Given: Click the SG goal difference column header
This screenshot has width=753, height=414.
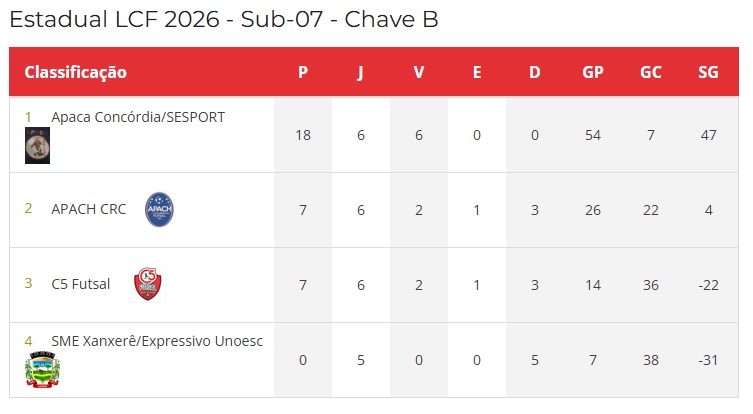Looking at the screenshot, I should point(708,72).
